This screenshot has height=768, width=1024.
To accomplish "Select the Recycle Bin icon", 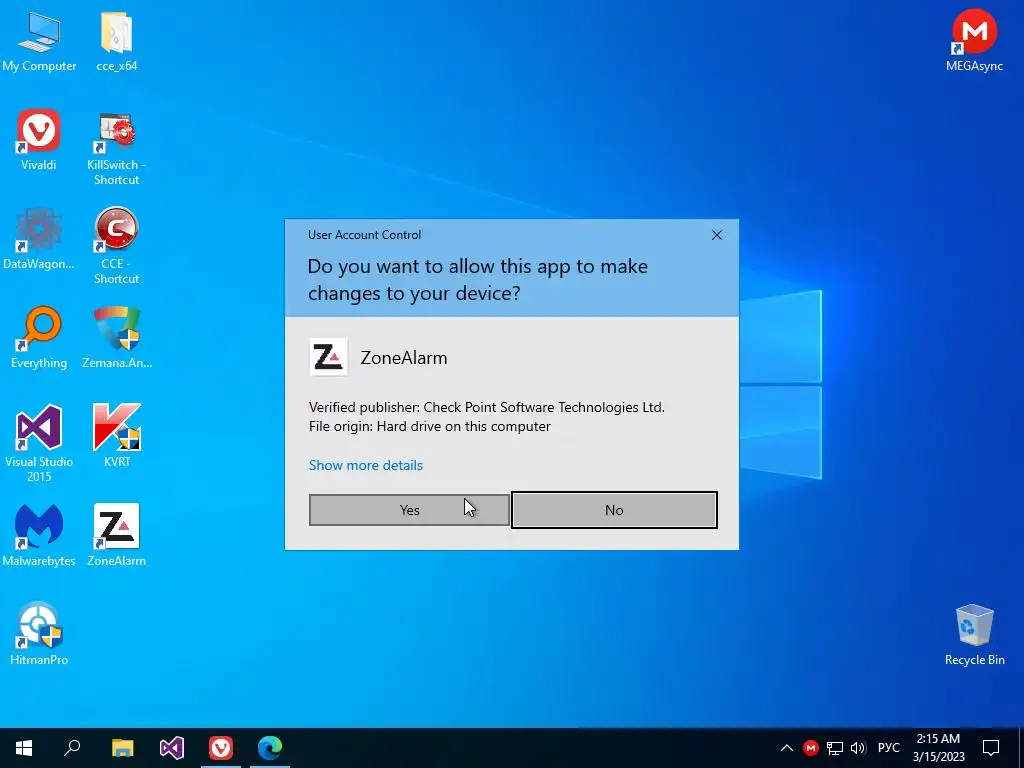I will click(974, 635).
